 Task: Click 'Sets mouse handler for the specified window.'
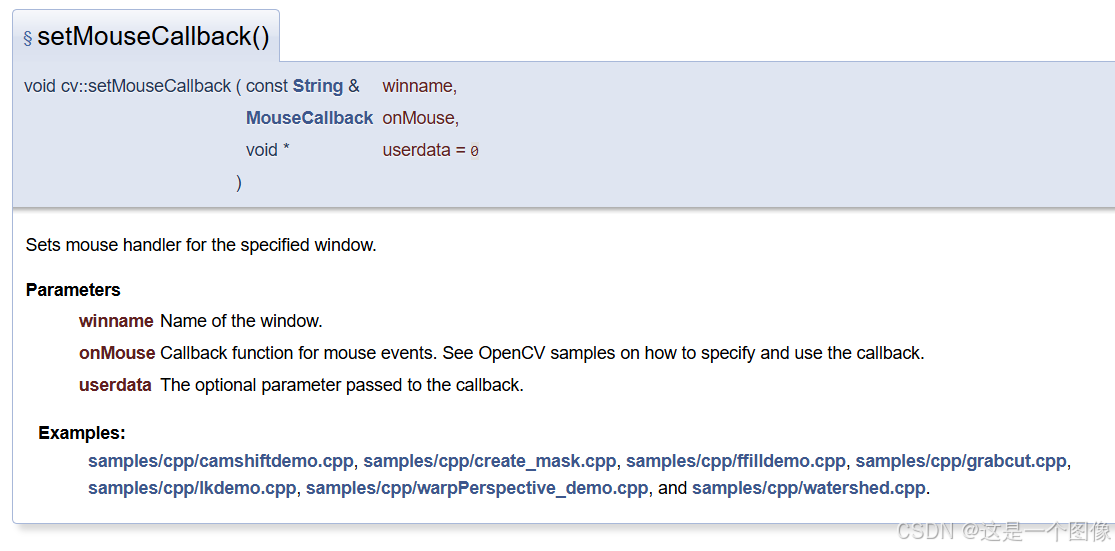[201, 245]
